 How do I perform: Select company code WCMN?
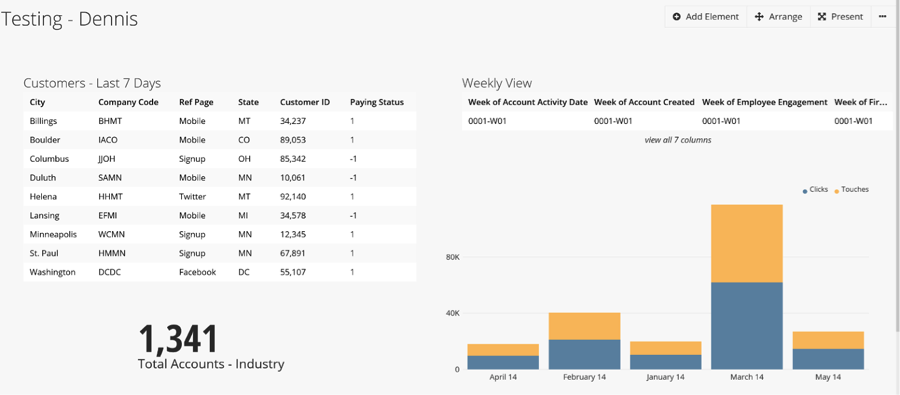111,234
